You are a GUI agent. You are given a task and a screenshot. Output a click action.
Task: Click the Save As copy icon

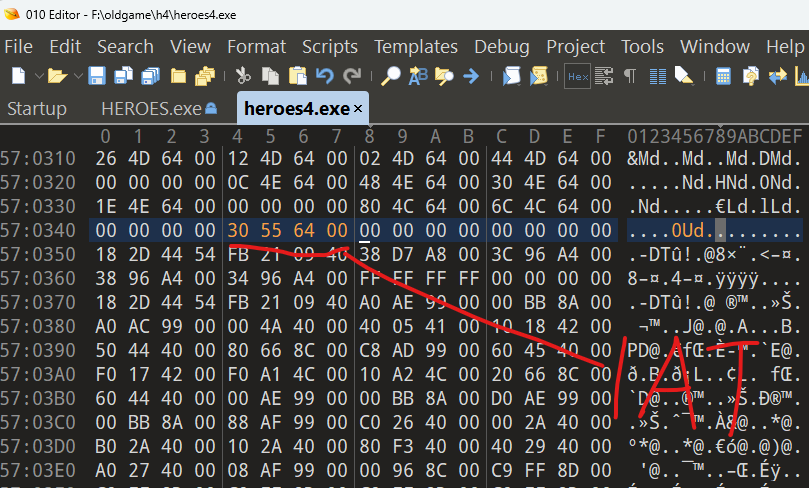[124, 76]
